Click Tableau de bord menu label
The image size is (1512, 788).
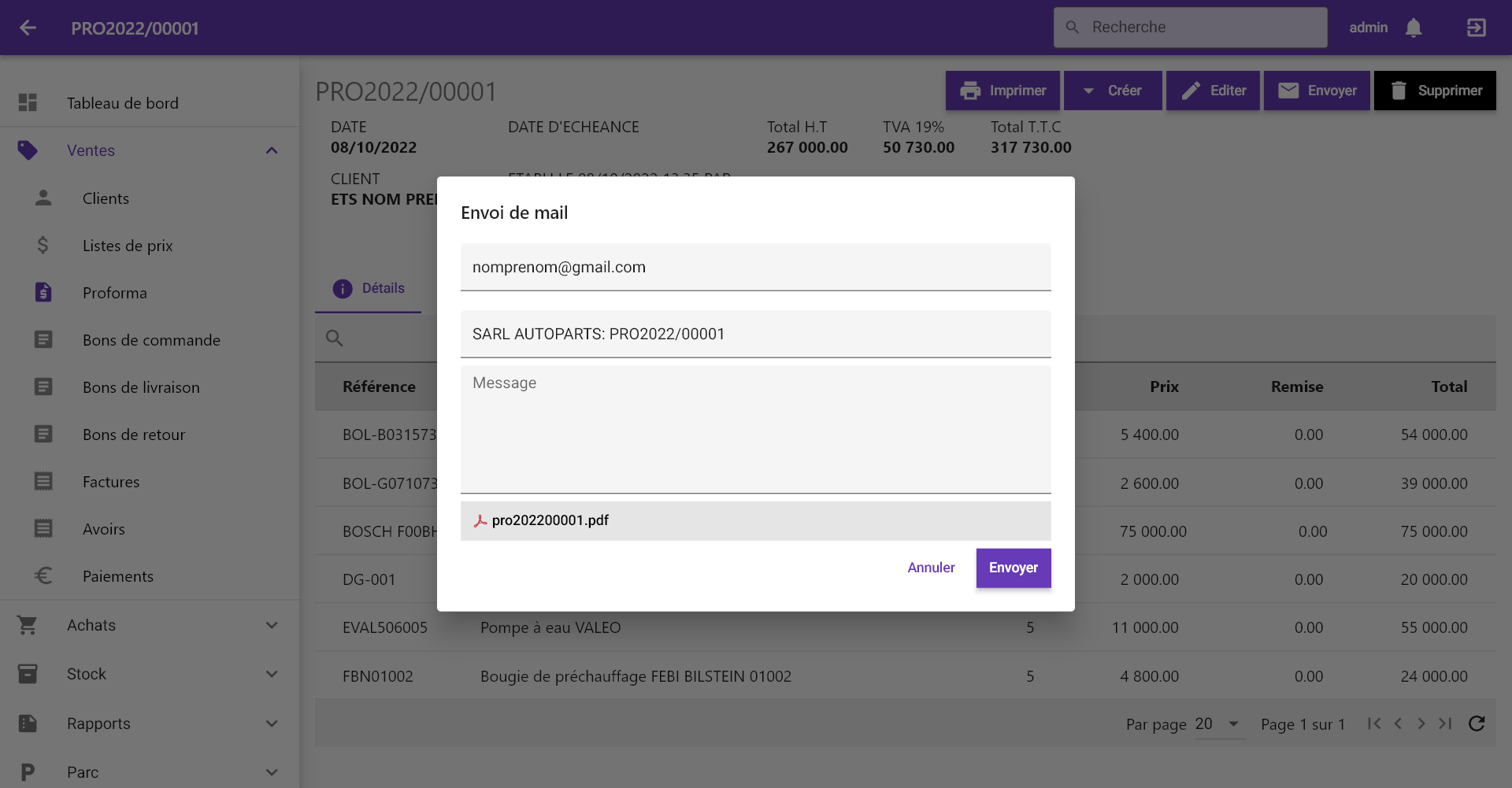[123, 103]
